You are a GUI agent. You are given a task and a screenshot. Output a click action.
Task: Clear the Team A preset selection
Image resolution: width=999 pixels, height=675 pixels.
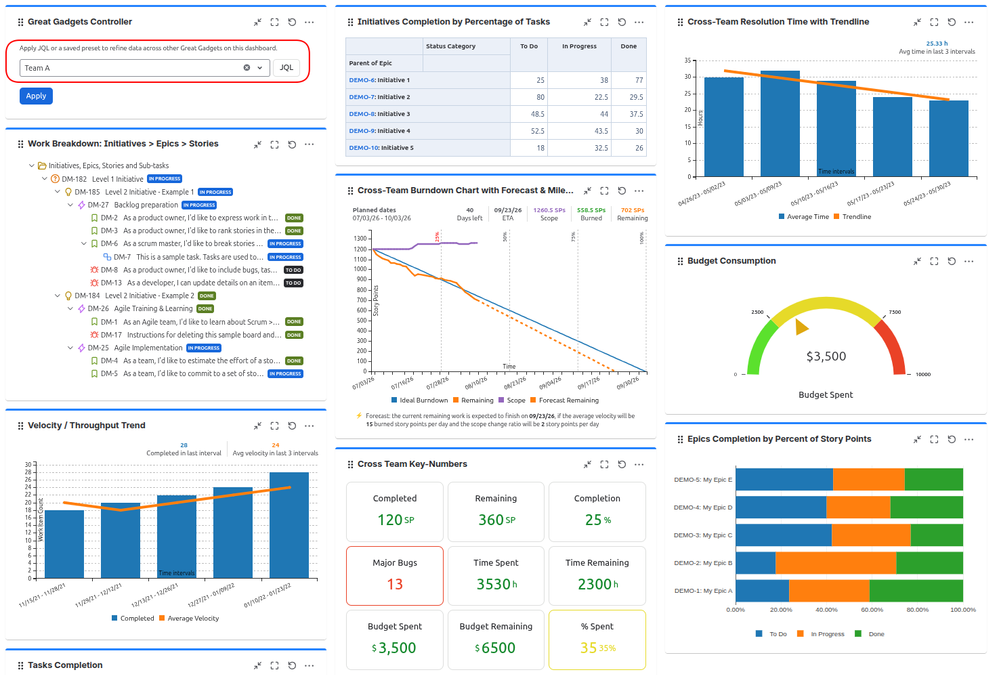click(x=247, y=68)
